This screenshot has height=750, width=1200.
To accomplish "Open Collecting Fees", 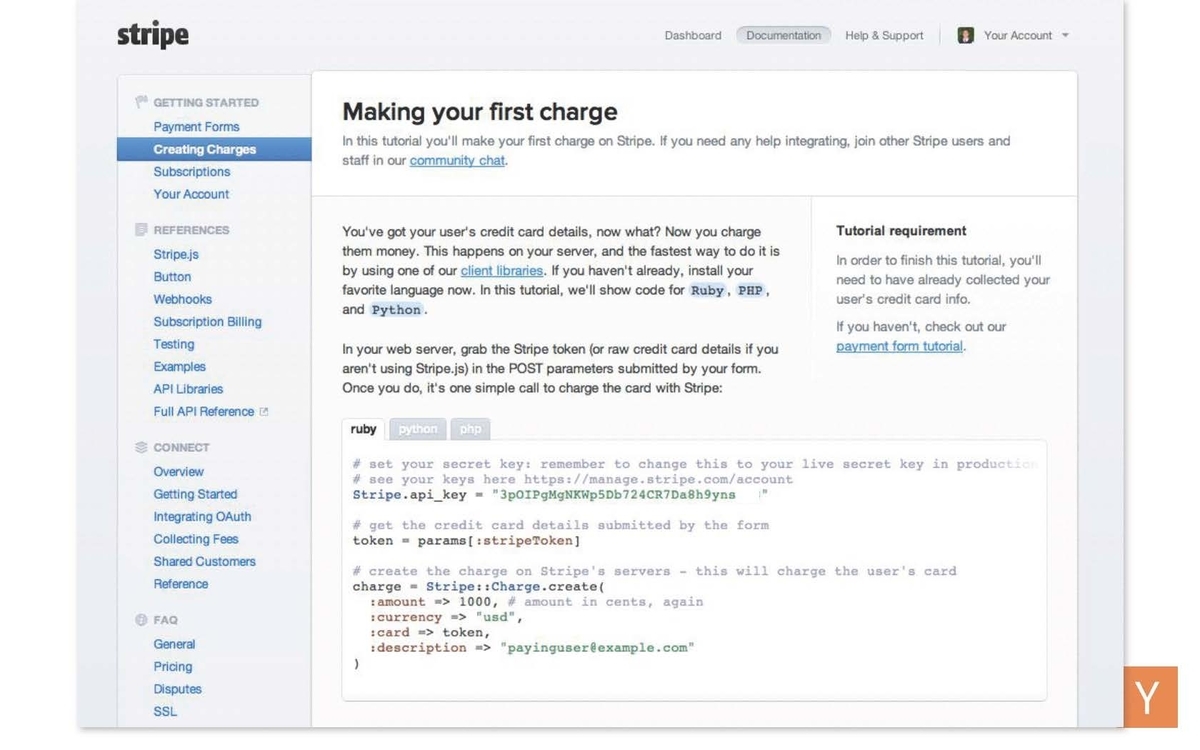I will [x=196, y=539].
